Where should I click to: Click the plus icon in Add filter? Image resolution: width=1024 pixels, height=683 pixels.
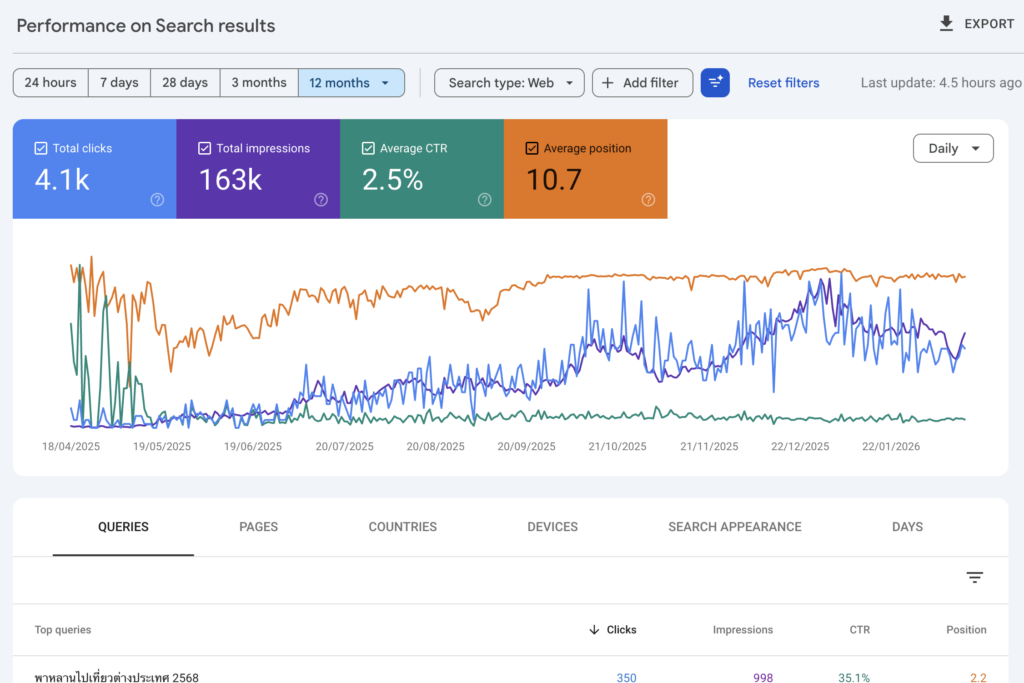pos(608,83)
